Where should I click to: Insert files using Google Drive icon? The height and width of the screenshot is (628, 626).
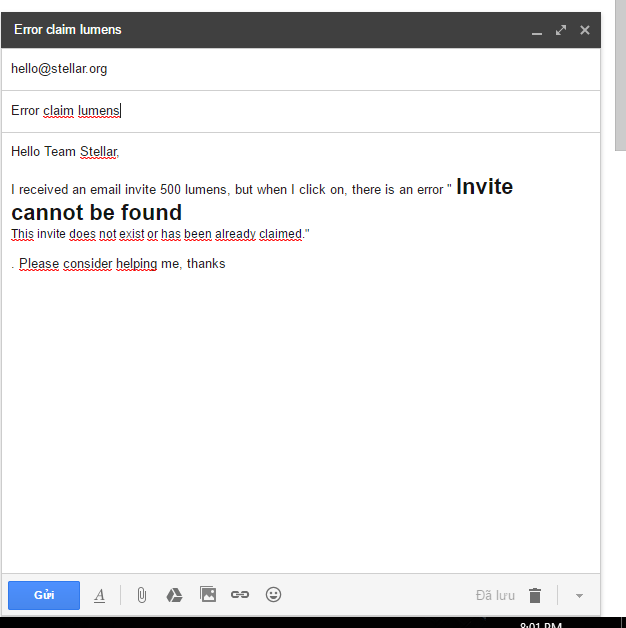click(174, 595)
